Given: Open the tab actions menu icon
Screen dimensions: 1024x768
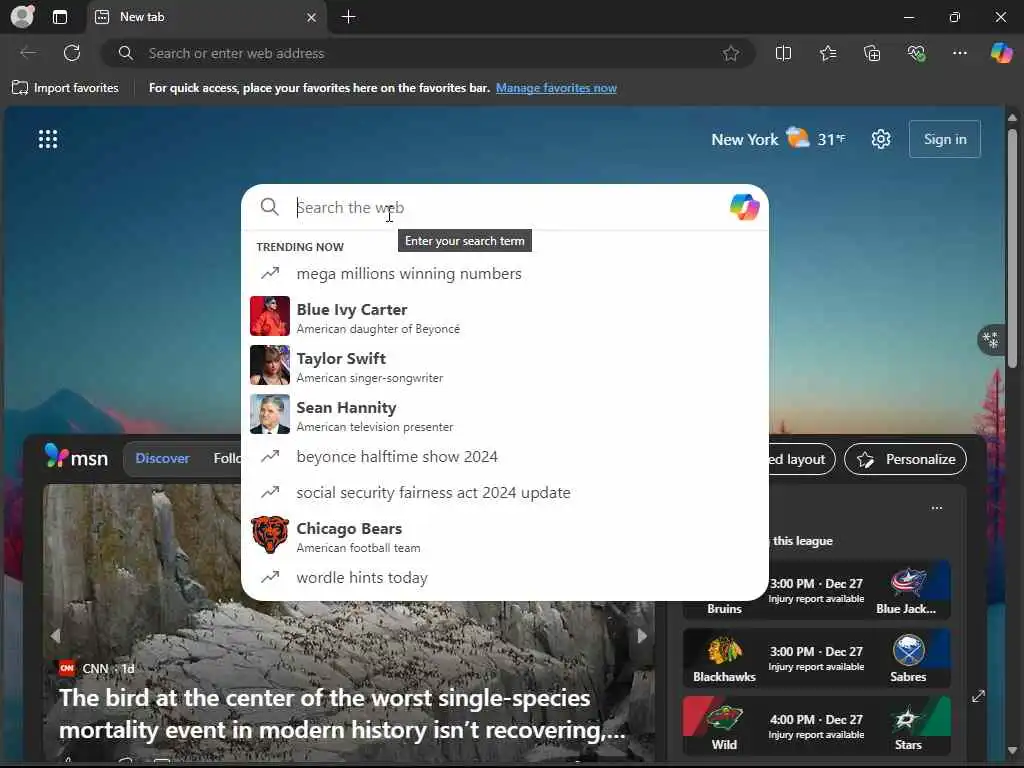Looking at the screenshot, I should (x=59, y=17).
